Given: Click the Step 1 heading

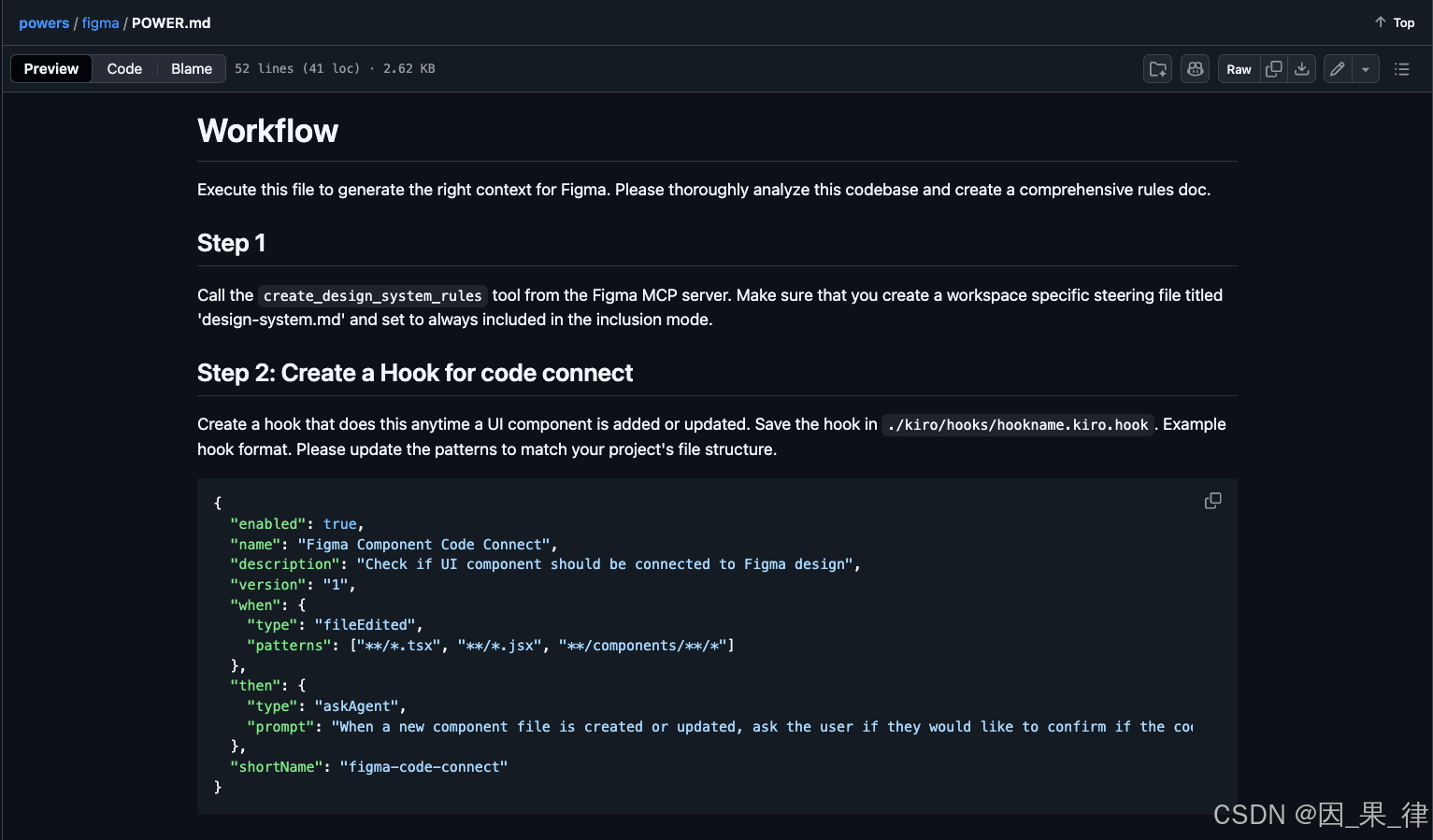Looking at the screenshot, I should [231, 243].
